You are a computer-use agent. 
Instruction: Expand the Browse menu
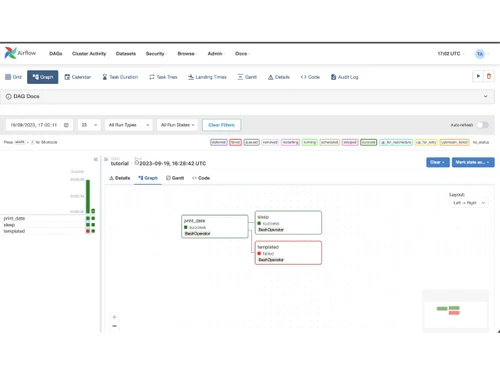pos(187,54)
